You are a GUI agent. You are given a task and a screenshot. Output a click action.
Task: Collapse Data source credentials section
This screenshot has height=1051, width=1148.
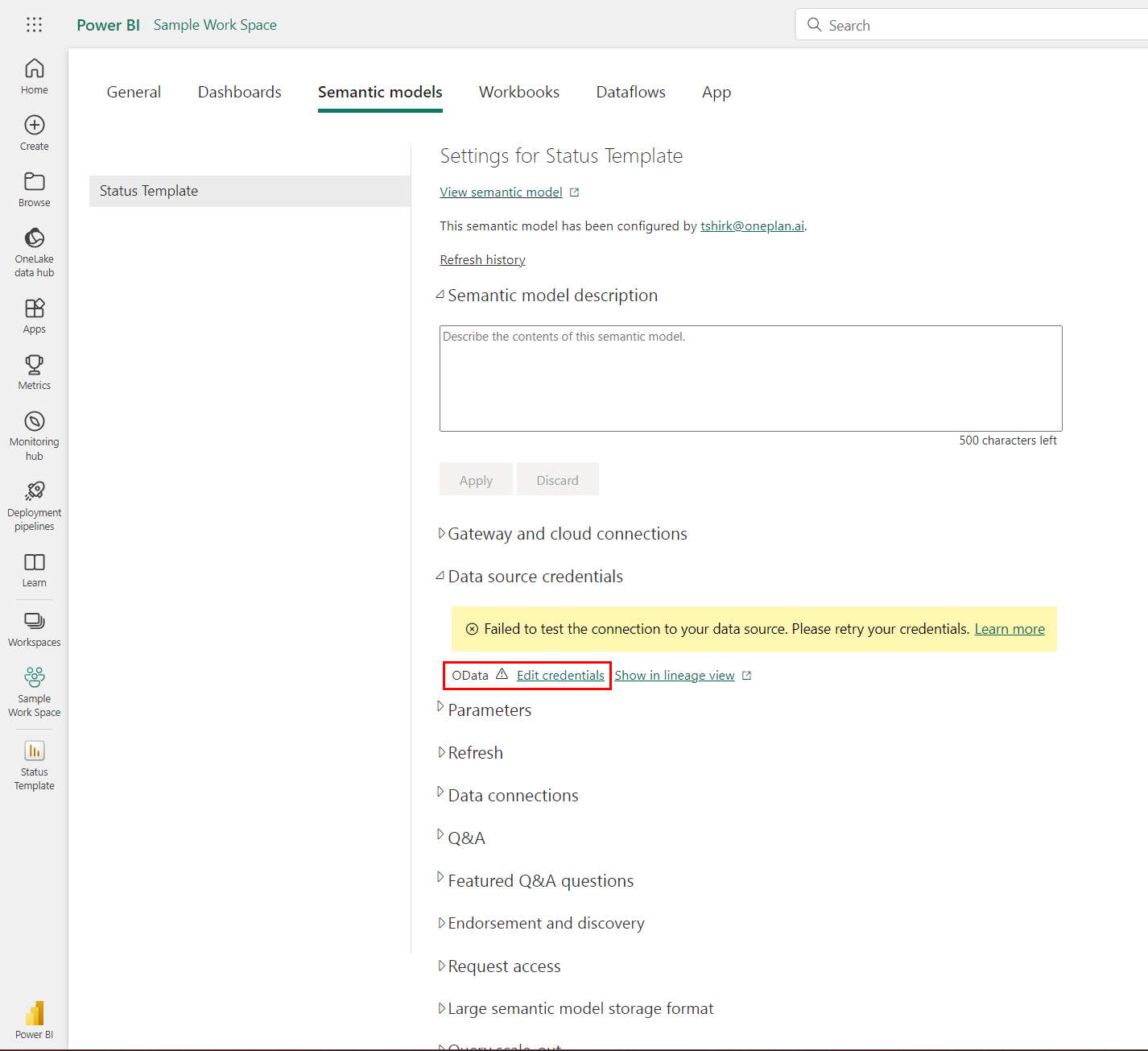click(x=440, y=576)
